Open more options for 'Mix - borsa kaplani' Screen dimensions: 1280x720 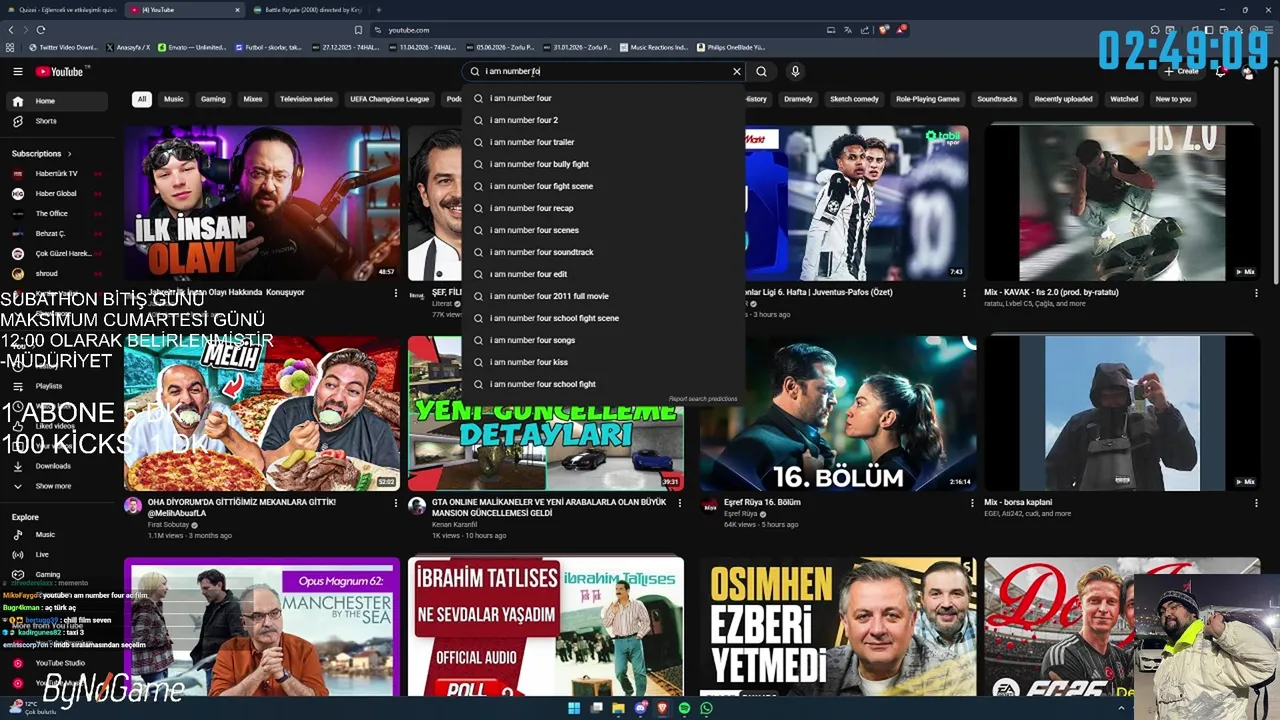point(1256,503)
